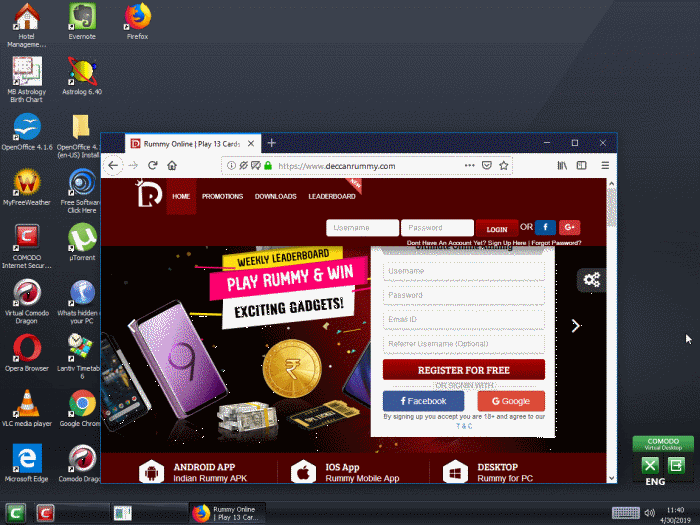
Task: Log in with header Google+ icon
Action: (x=570, y=227)
